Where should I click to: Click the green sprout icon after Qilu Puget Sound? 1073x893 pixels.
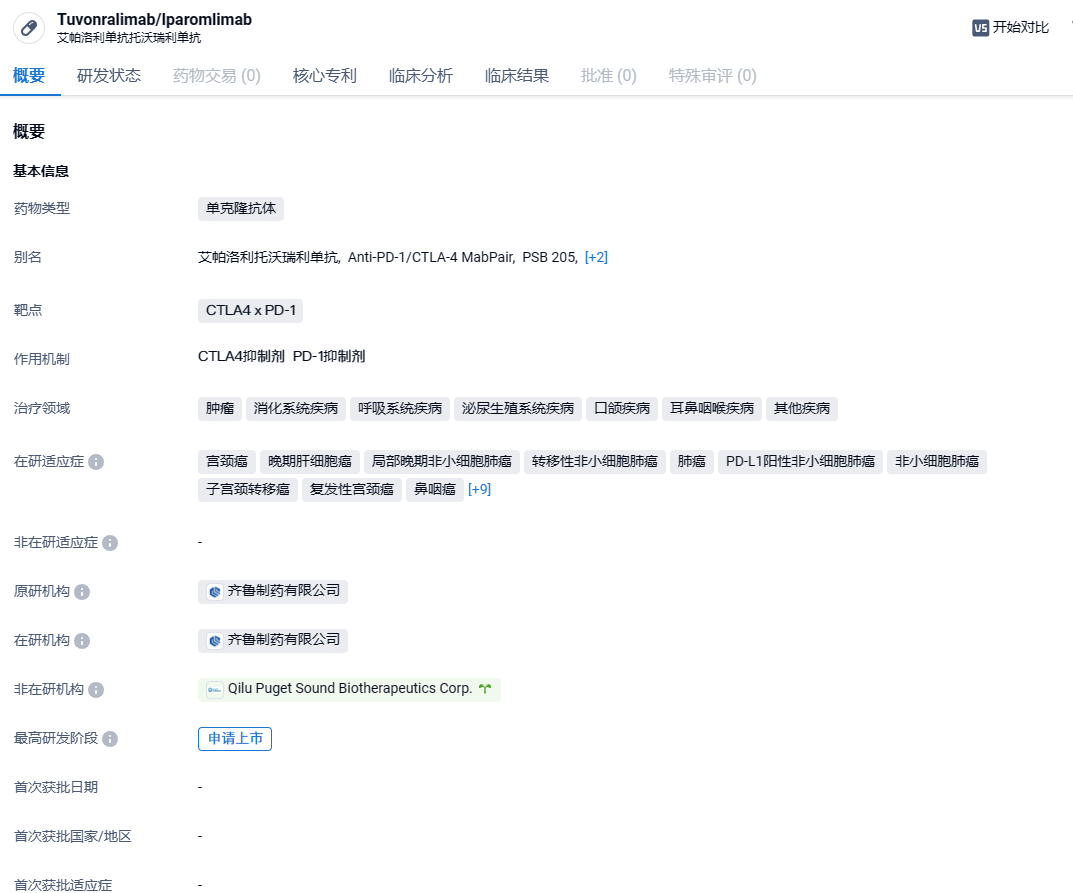tap(485, 689)
